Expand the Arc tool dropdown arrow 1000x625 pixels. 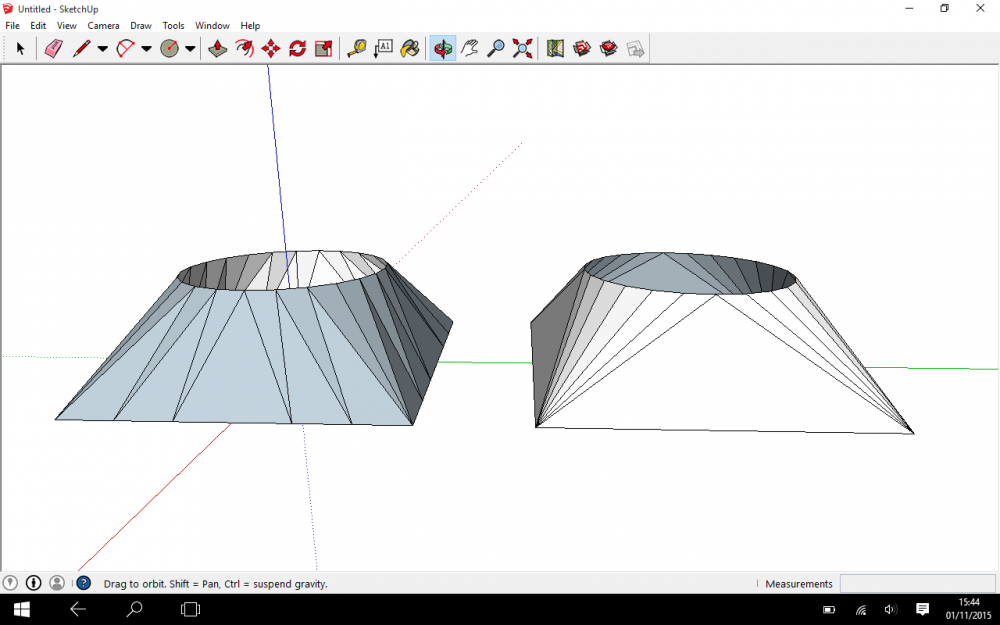click(146, 48)
